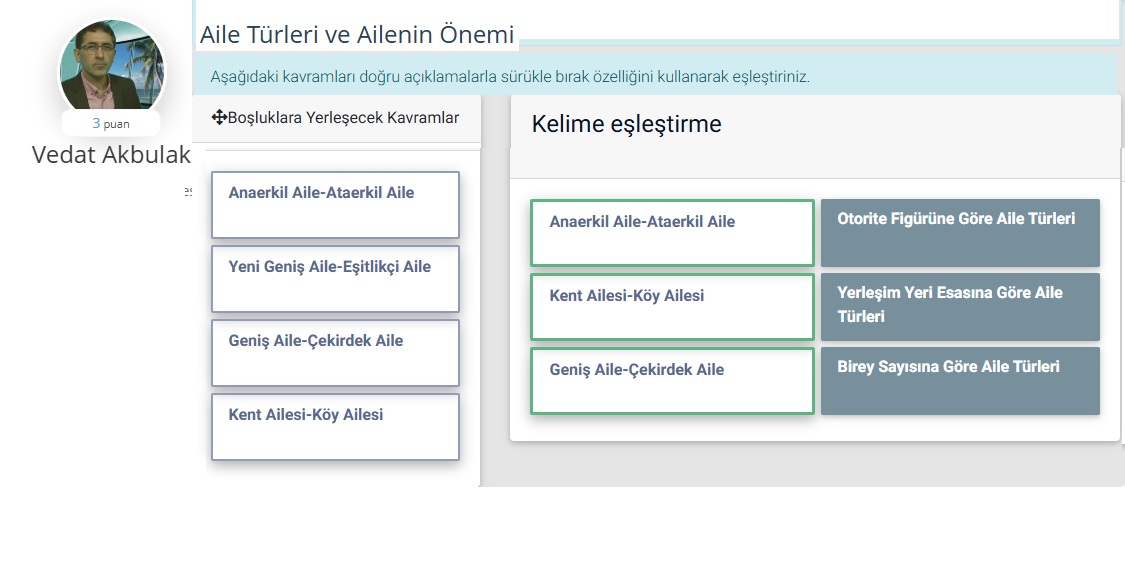Select the Birey Sayısına Göre Aile Türleri box
1125x563 pixels.
point(960,380)
